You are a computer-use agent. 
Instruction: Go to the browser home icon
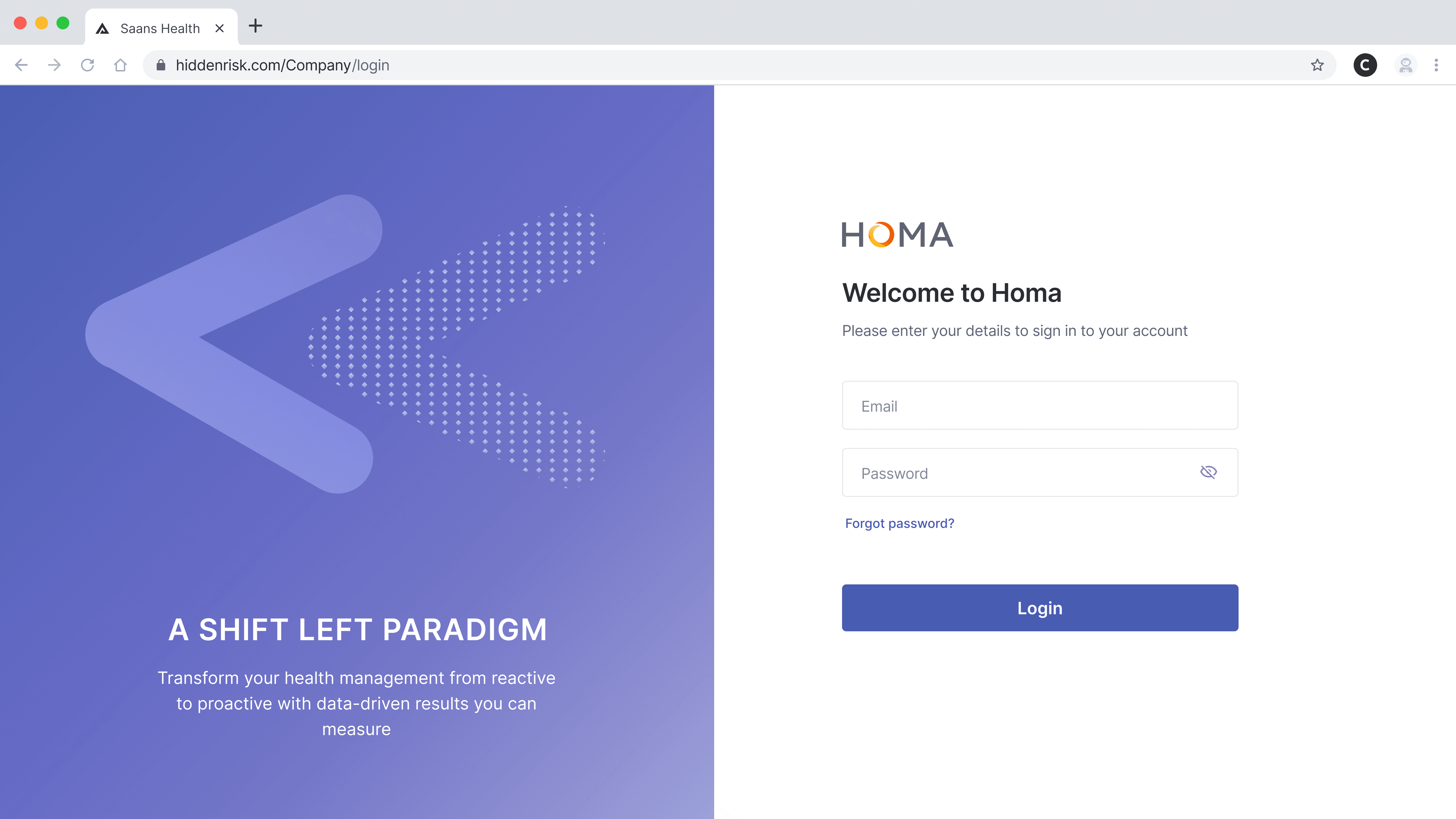[120, 65]
